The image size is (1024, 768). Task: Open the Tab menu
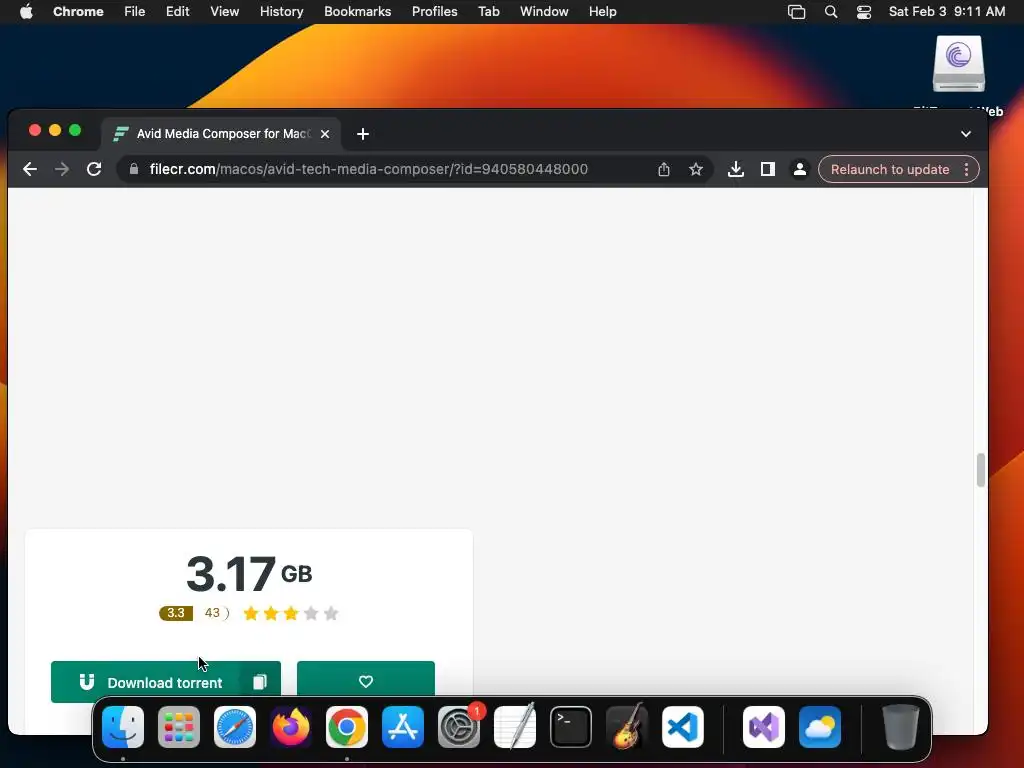[x=488, y=11]
